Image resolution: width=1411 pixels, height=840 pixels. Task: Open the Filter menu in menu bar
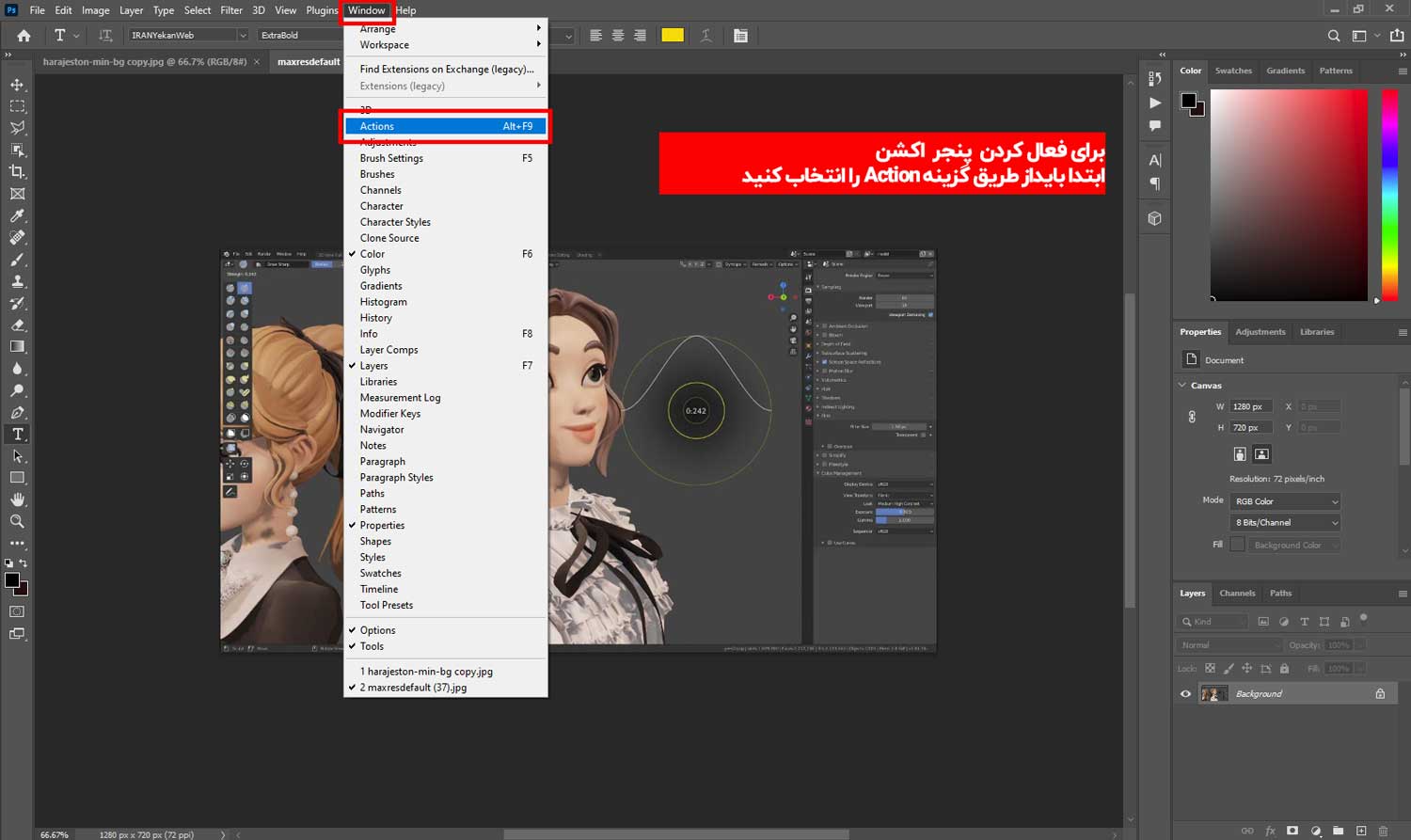click(231, 10)
